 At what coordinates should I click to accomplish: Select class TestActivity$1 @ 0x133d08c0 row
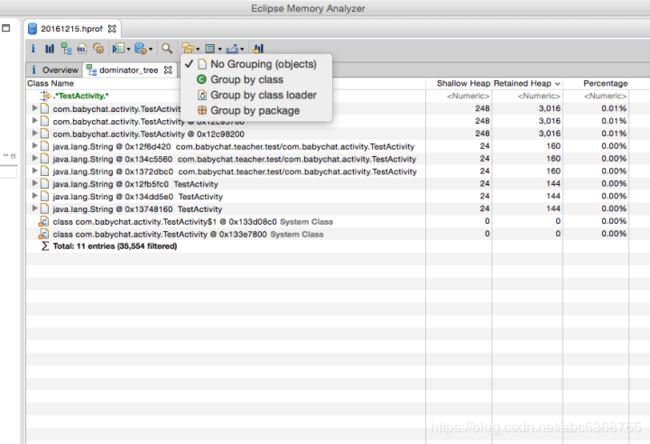327,222
